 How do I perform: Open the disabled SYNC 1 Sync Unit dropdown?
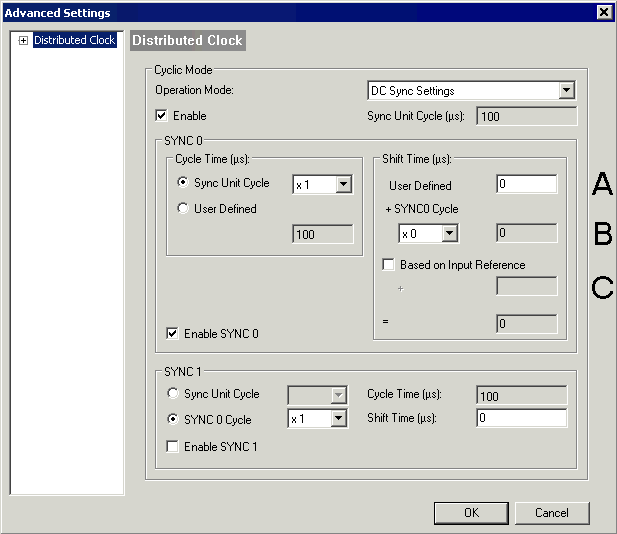point(338,395)
